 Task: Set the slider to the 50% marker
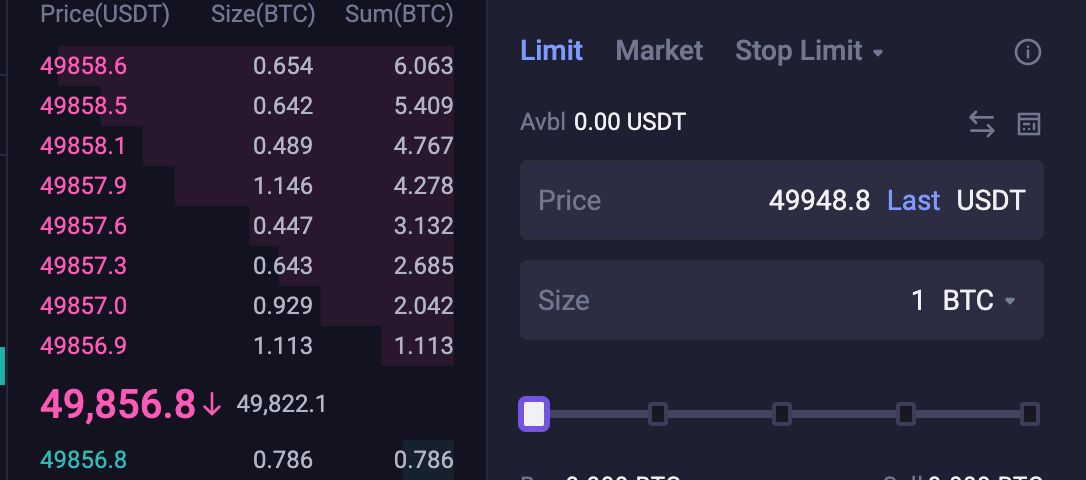[782, 414]
